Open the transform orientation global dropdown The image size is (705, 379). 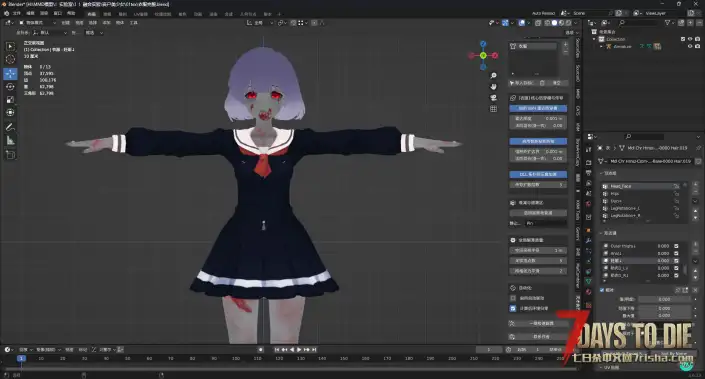click(x=259, y=22)
